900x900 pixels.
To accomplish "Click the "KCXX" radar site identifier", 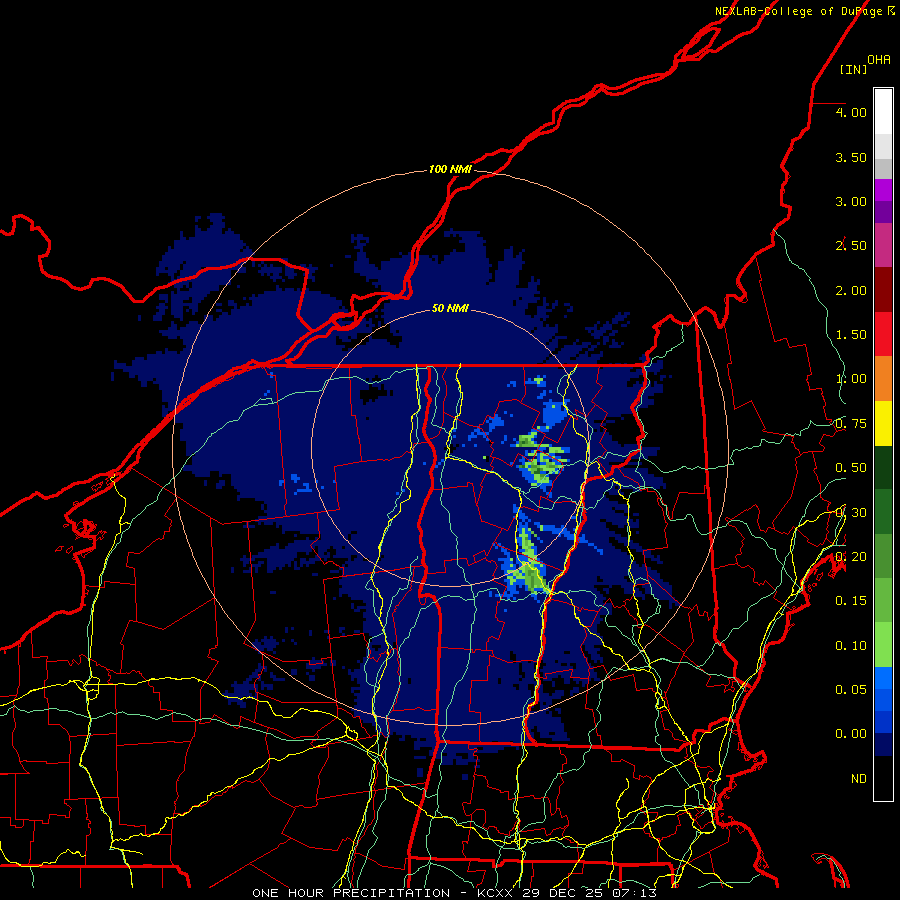I will click(495, 893).
